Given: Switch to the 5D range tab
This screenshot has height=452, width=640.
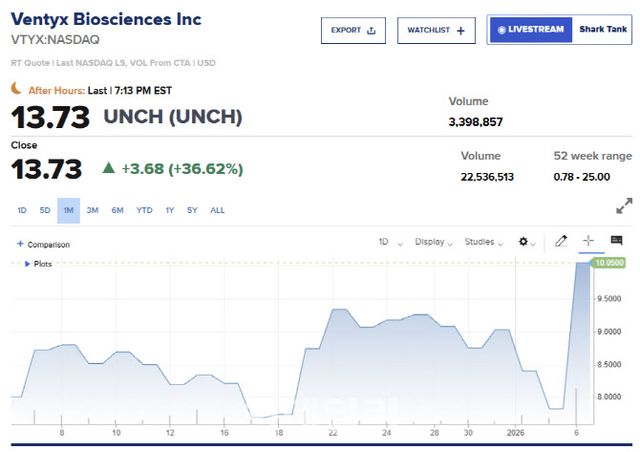Looking at the screenshot, I should coord(45,210).
